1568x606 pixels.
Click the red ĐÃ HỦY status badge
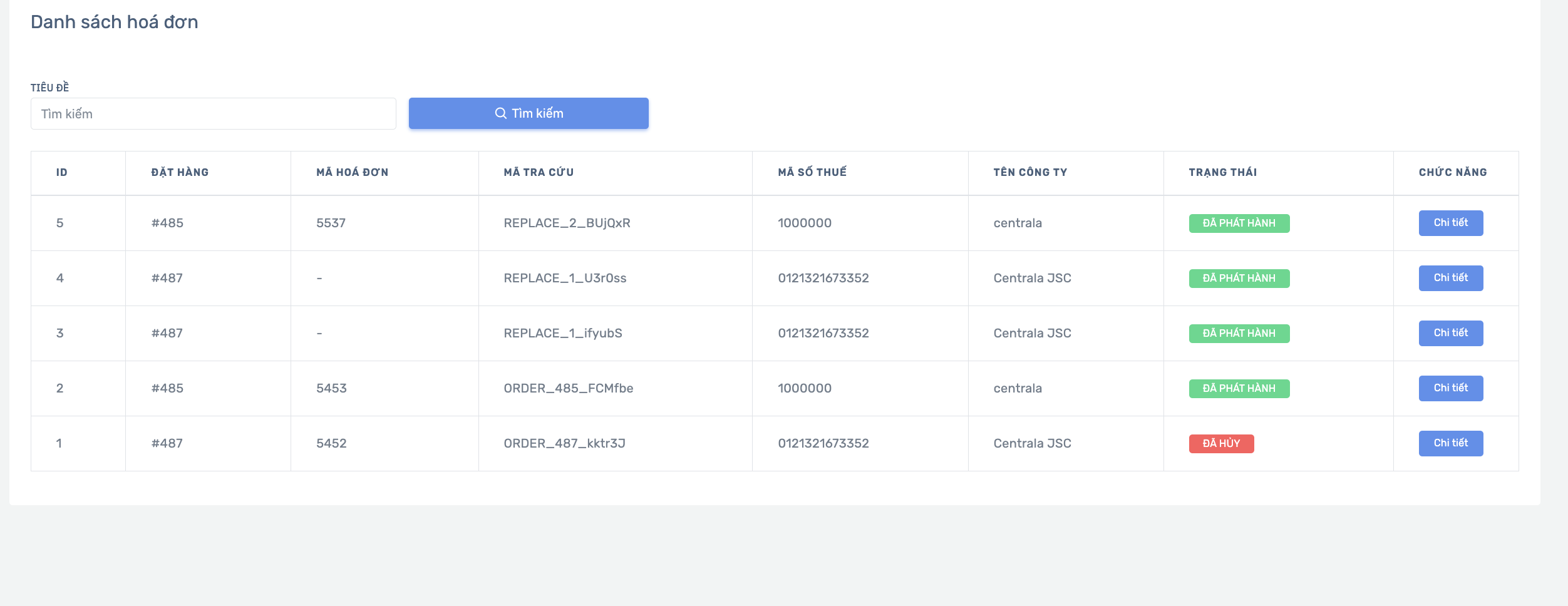click(x=1221, y=443)
